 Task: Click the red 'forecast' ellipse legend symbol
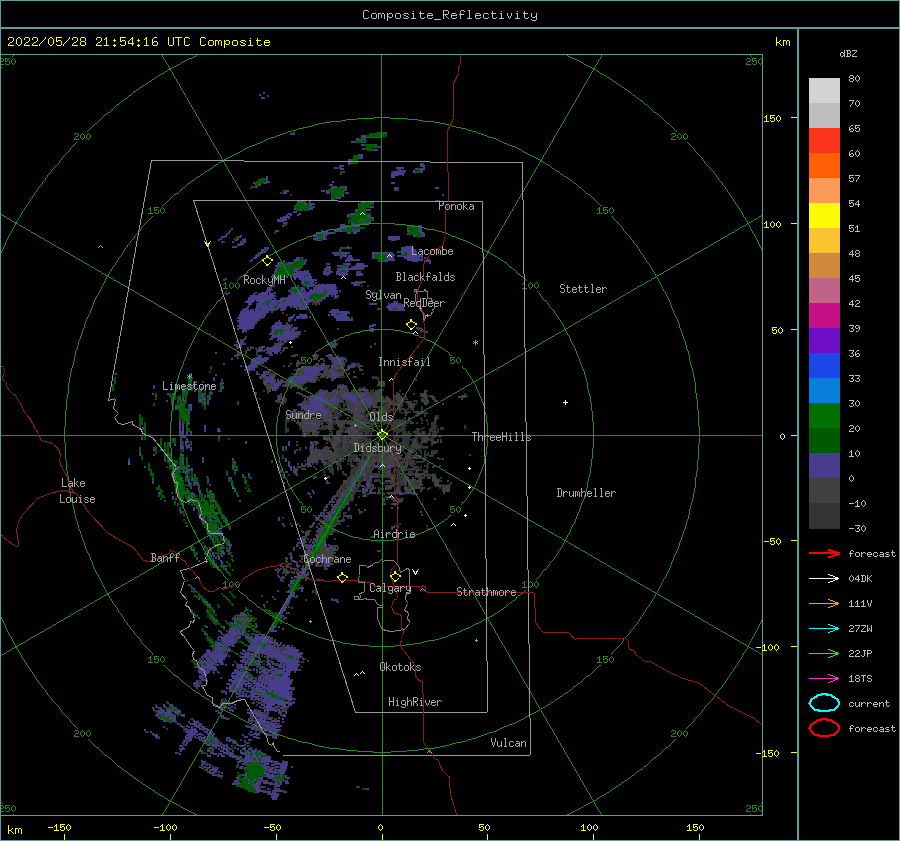(x=824, y=728)
